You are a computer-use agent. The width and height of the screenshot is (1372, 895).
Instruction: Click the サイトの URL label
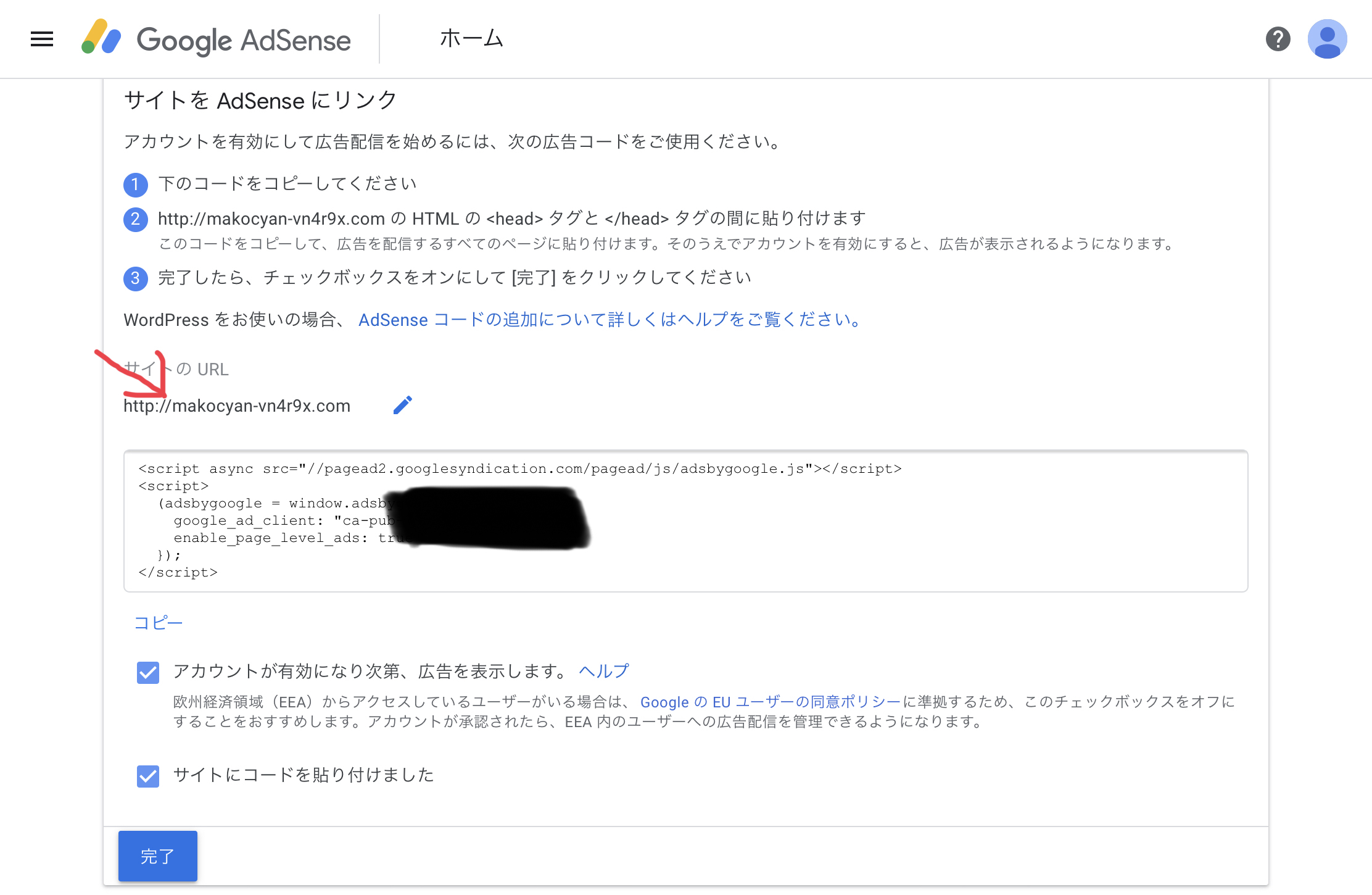pyautogui.click(x=176, y=369)
